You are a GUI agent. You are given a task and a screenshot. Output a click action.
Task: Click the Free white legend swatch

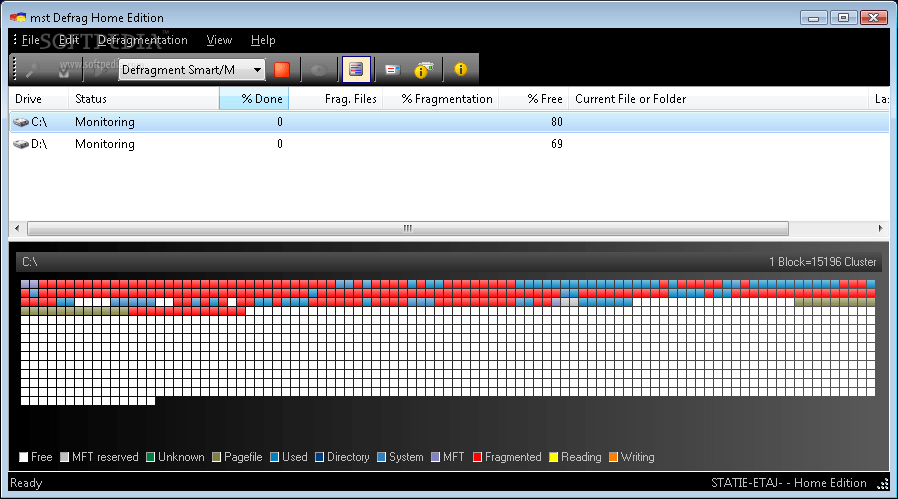[23, 457]
